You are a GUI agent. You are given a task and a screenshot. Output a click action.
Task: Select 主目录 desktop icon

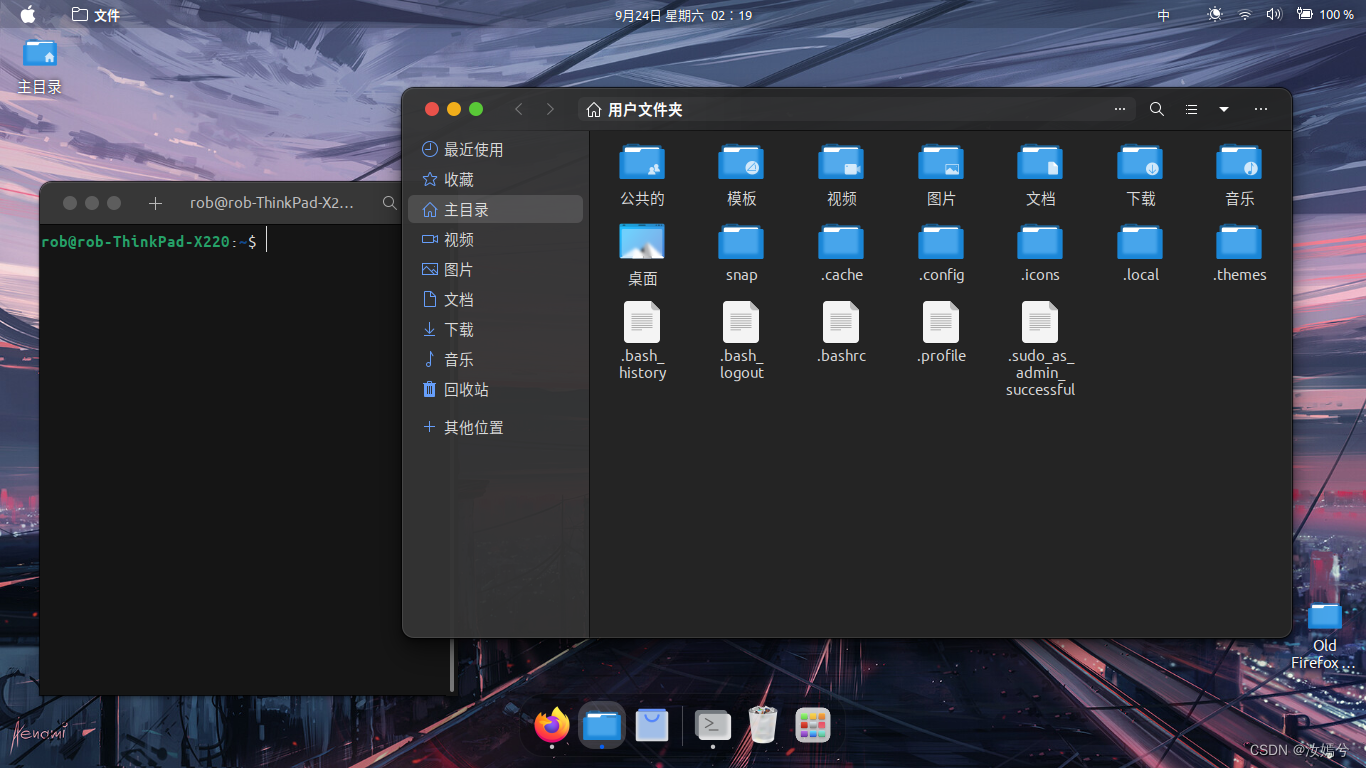coord(40,66)
